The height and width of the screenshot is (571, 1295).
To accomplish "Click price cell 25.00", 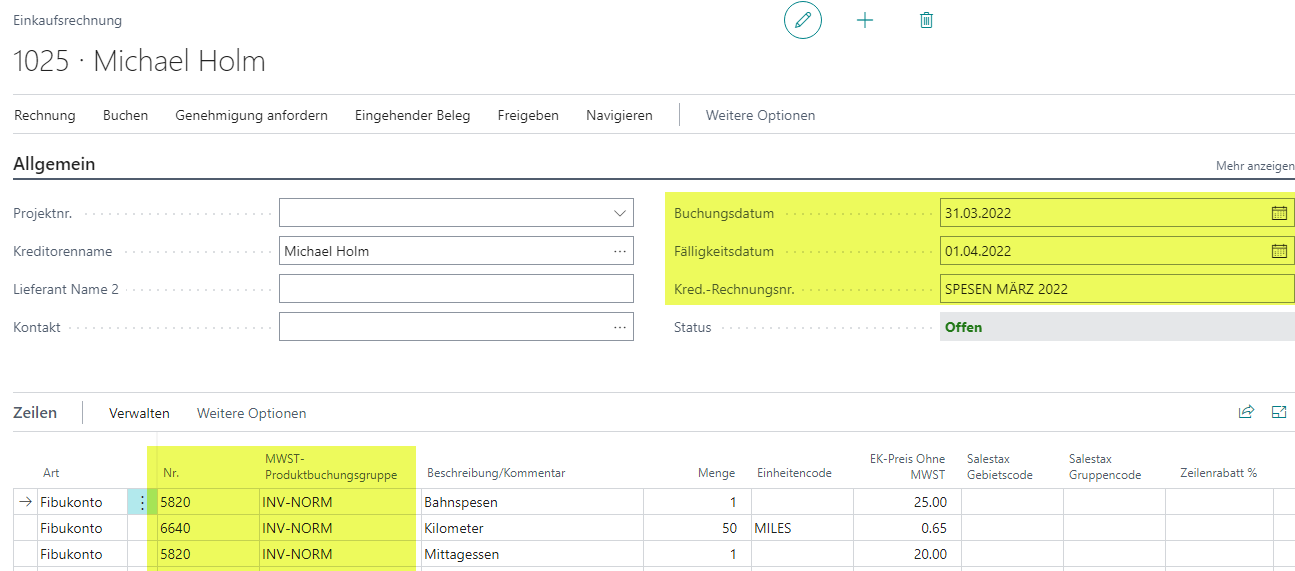I will pyautogui.click(x=907, y=502).
